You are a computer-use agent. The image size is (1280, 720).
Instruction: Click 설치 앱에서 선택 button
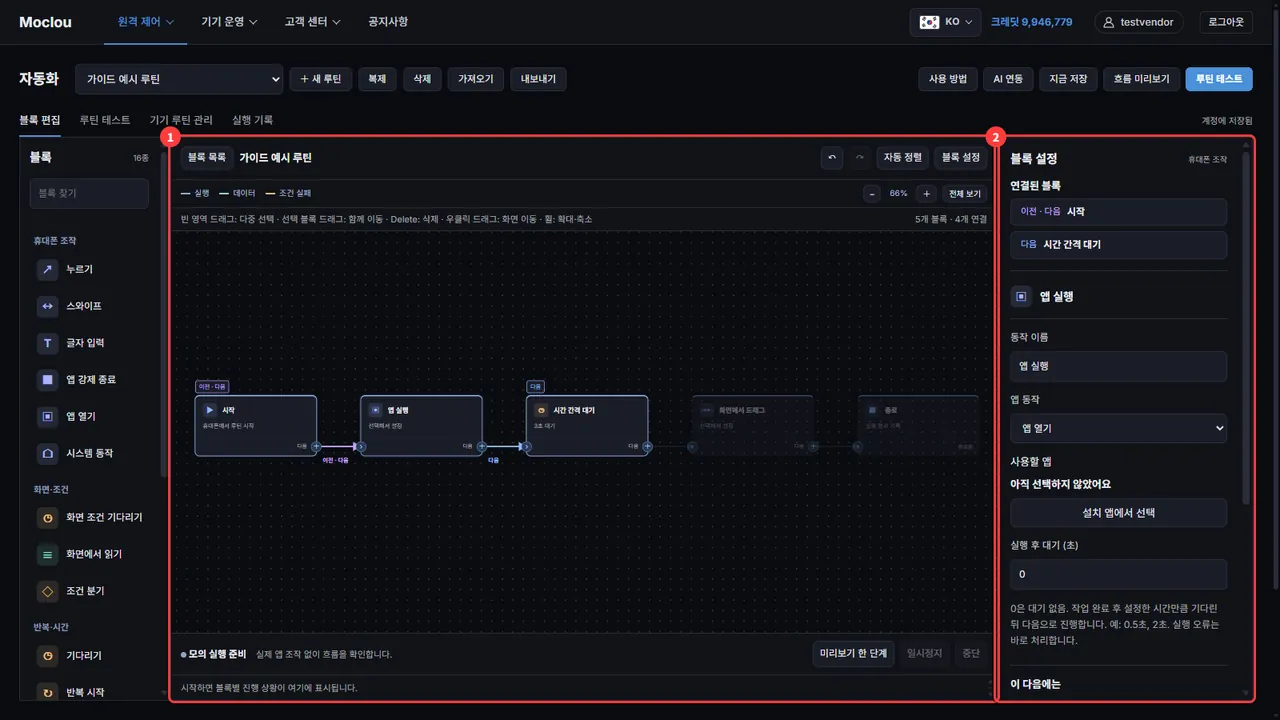(1118, 512)
